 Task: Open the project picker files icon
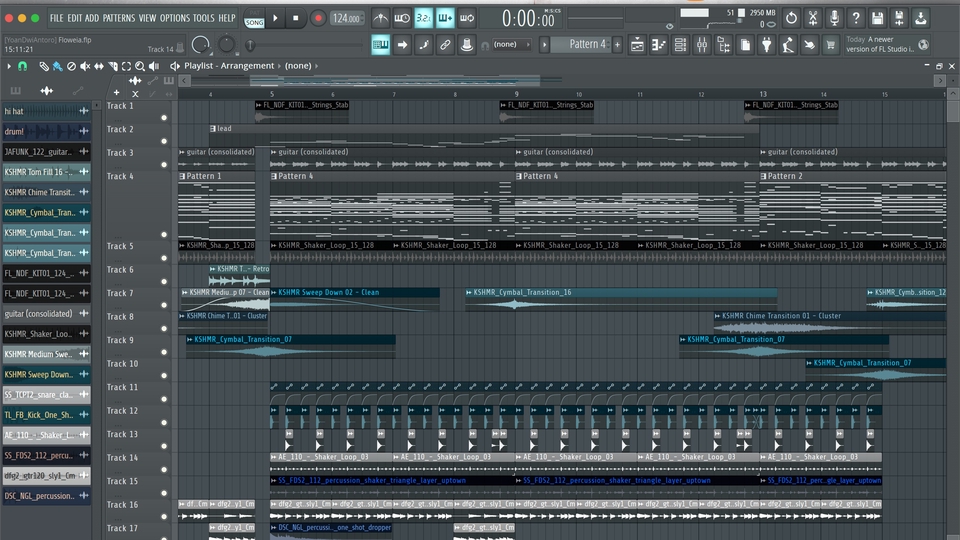point(745,45)
